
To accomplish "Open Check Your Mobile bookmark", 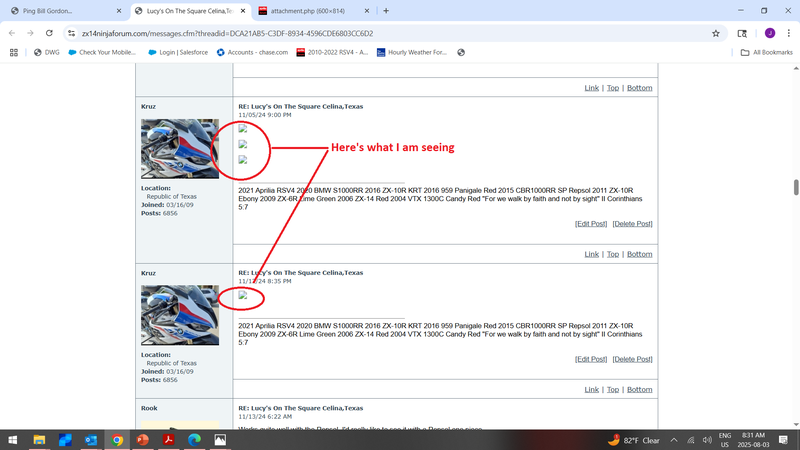I will [102, 52].
